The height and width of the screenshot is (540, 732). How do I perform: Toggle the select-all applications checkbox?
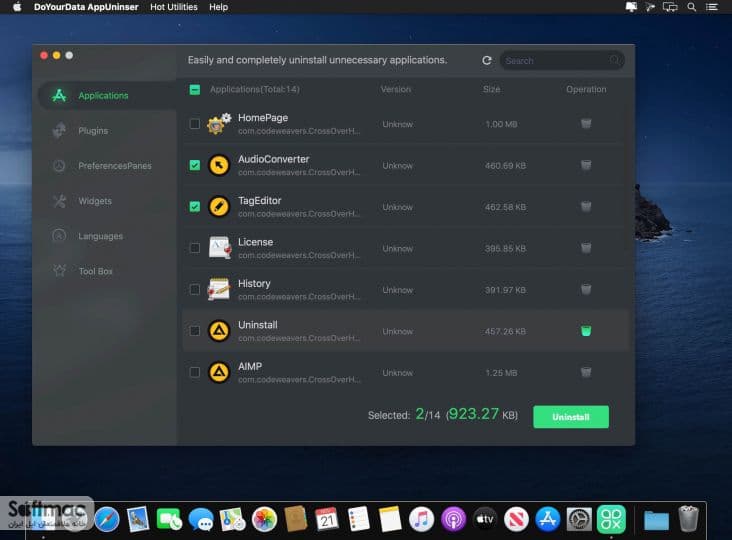tap(195, 90)
